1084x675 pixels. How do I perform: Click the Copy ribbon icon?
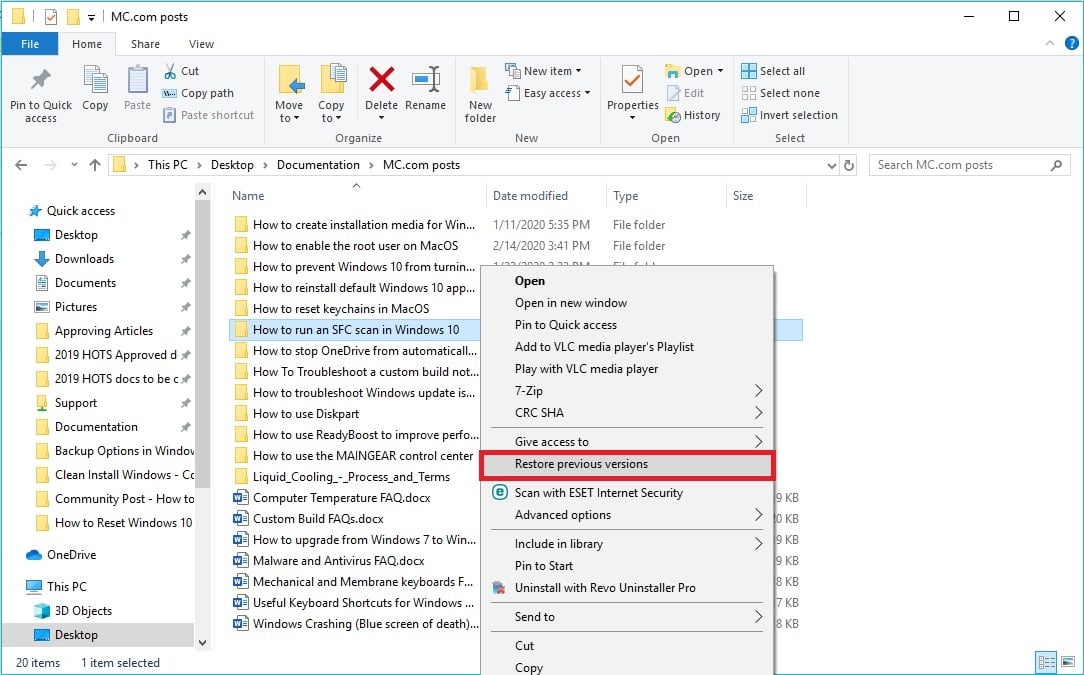(x=95, y=80)
